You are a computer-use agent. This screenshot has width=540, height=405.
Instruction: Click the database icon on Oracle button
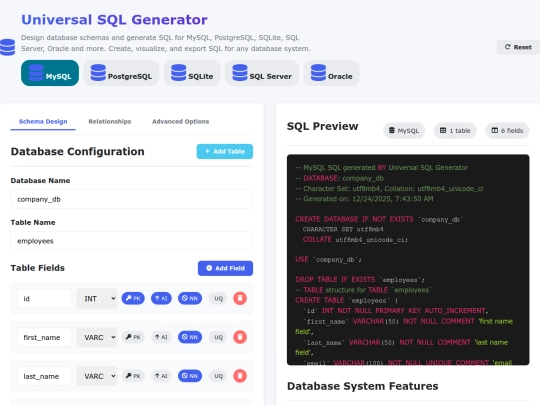pos(318,73)
